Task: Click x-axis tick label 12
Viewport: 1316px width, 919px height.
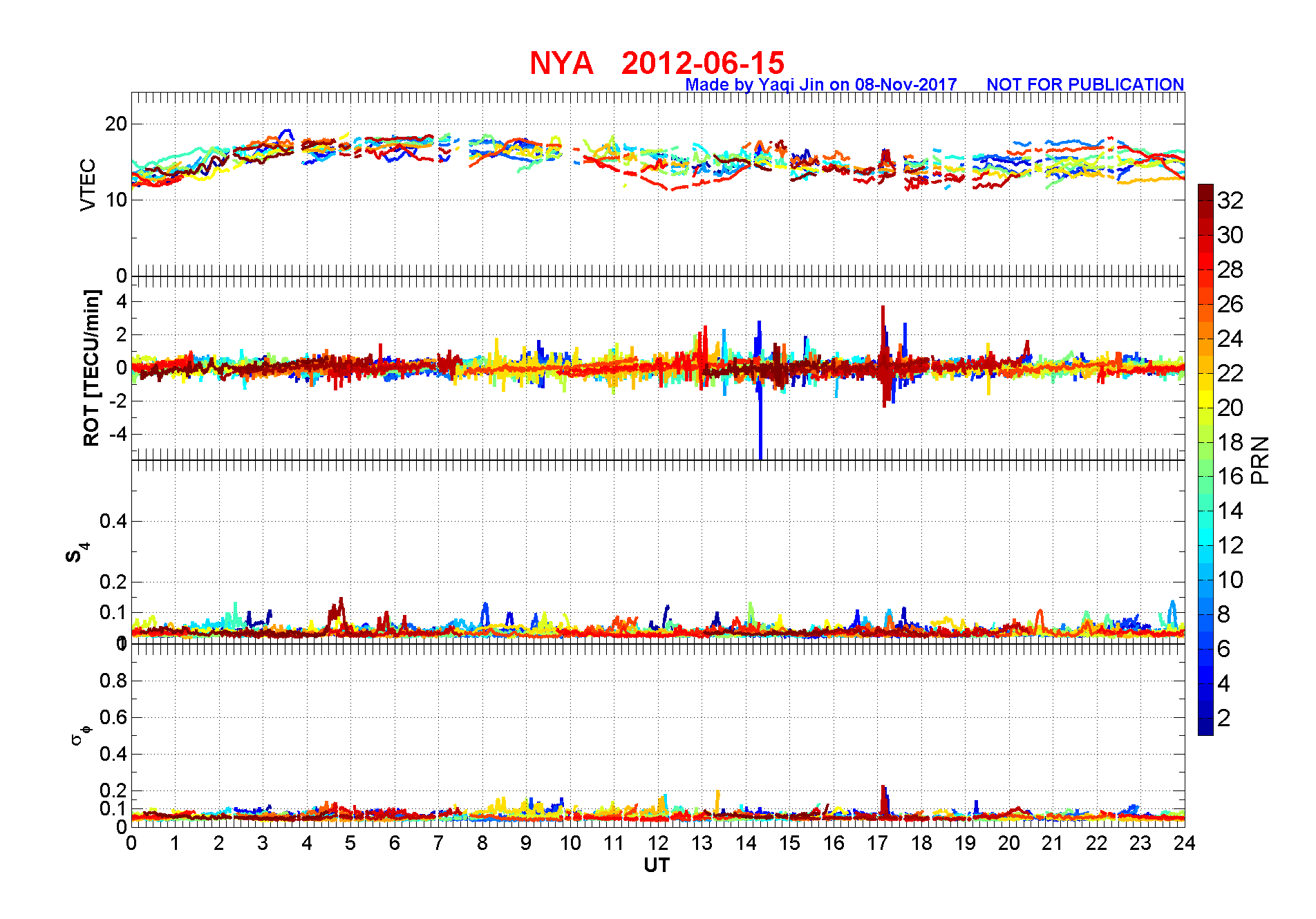Action: coord(658,843)
